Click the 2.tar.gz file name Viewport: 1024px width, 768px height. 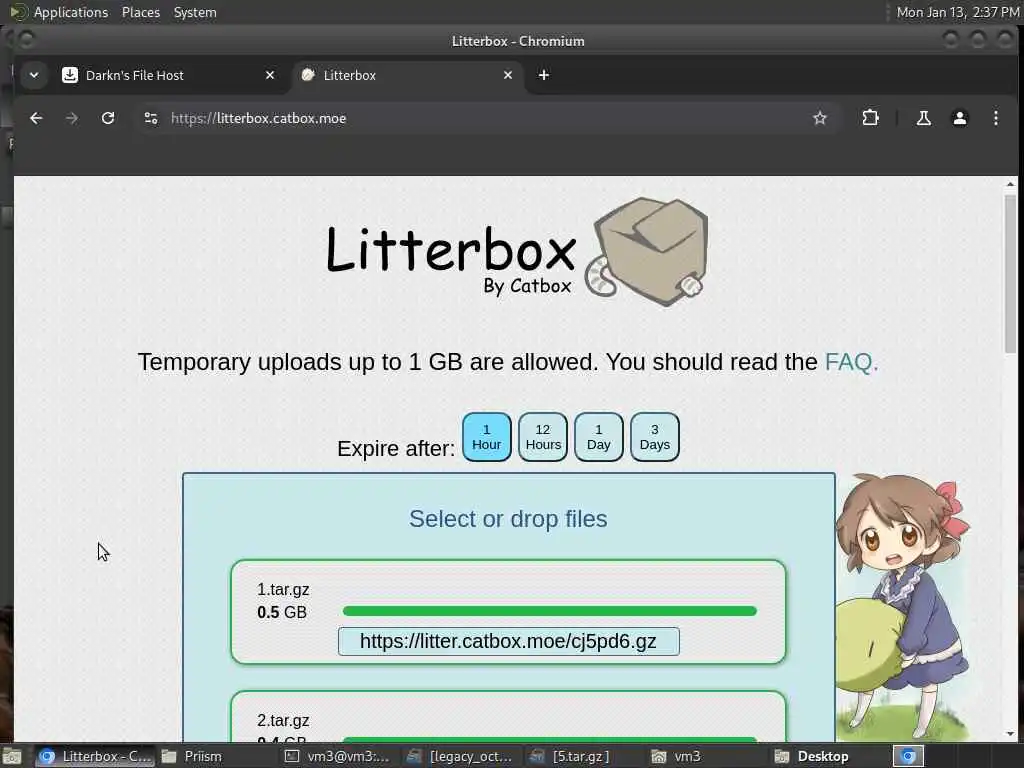[283, 720]
